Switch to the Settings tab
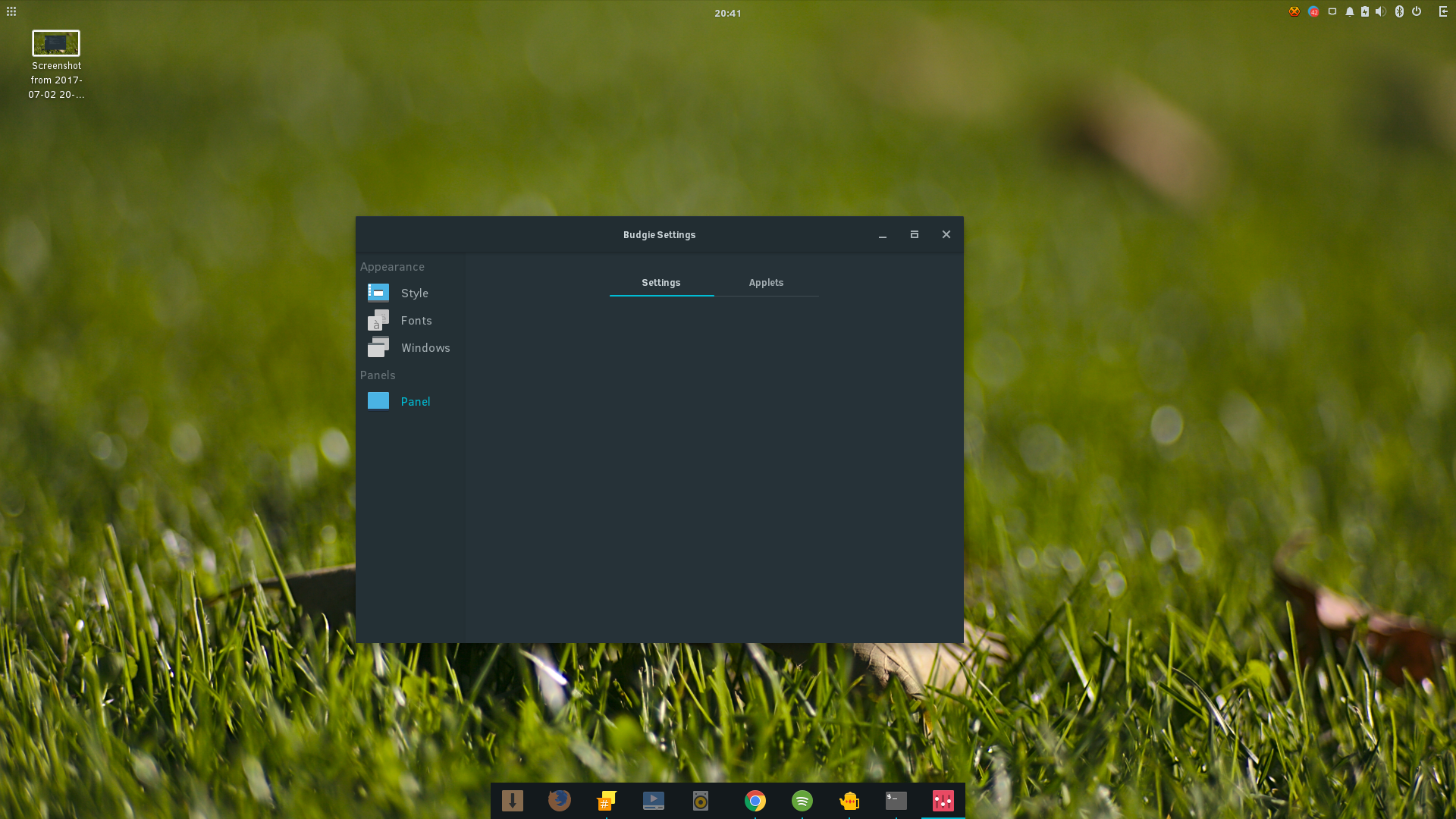The image size is (1456, 819). (x=661, y=283)
